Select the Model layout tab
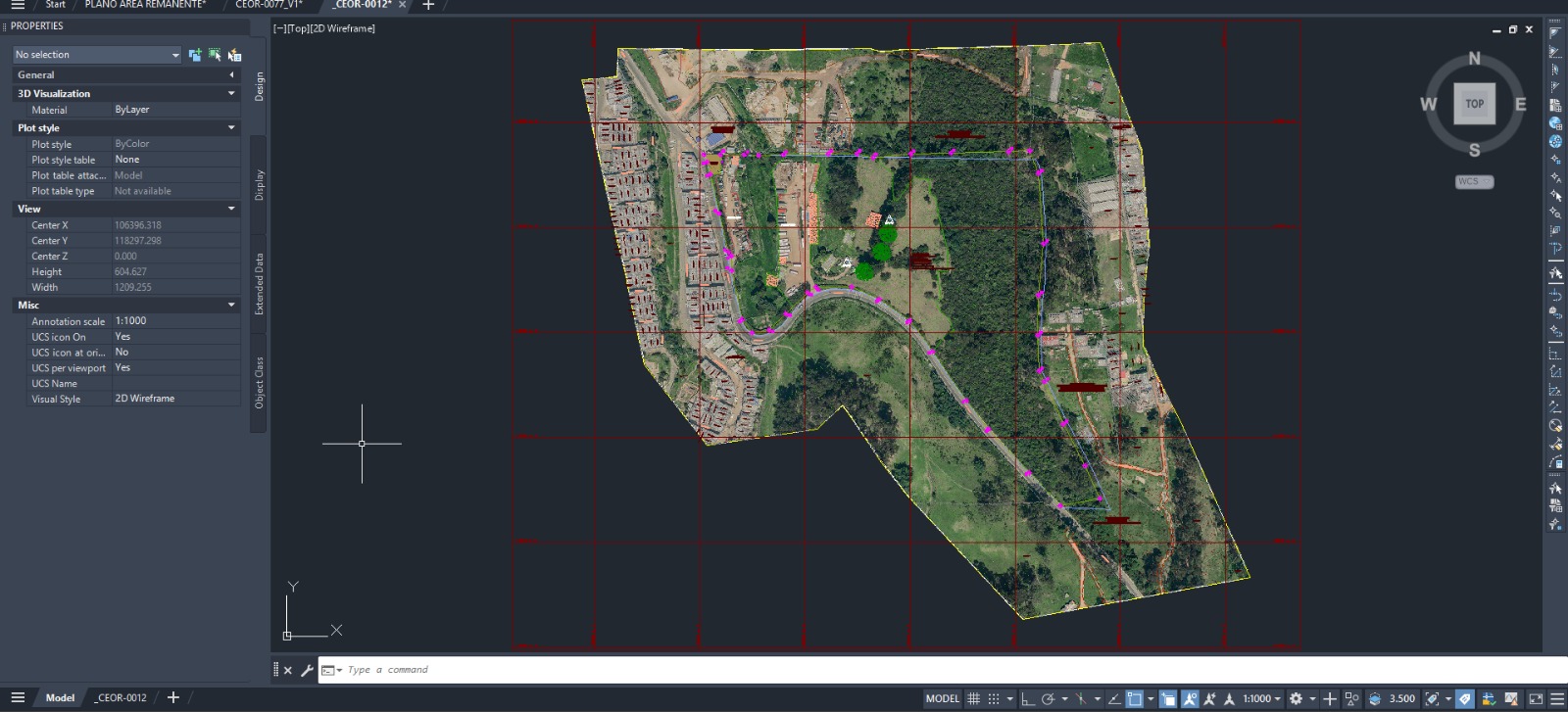The width and height of the screenshot is (1568, 712). click(60, 698)
